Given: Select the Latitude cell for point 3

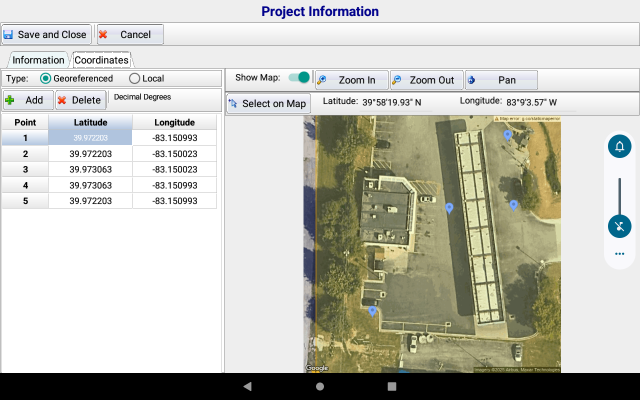Looking at the screenshot, I should (91, 170).
